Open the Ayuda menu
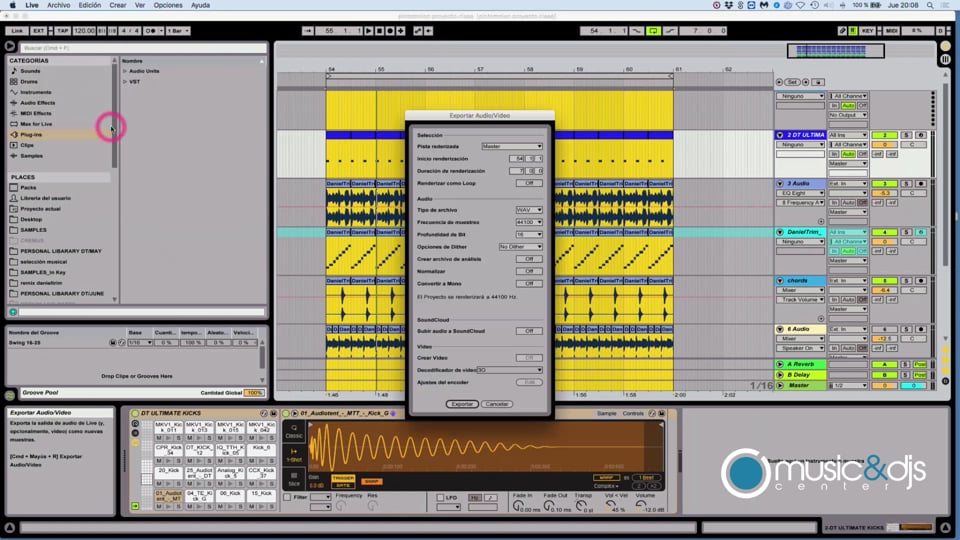The image size is (960, 540). [200, 5]
